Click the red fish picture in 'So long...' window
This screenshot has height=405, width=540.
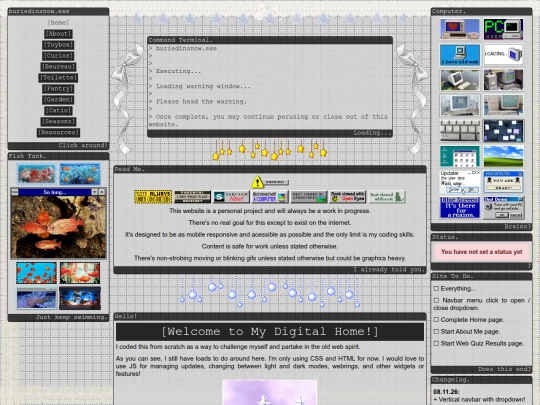click(x=59, y=227)
